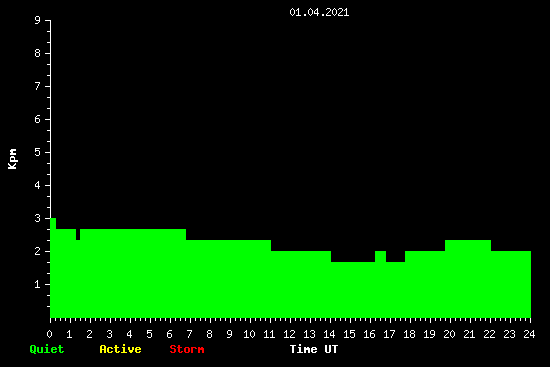Click the narrow notch dip near hour 1
The image size is (550, 367).
[x=78, y=234]
